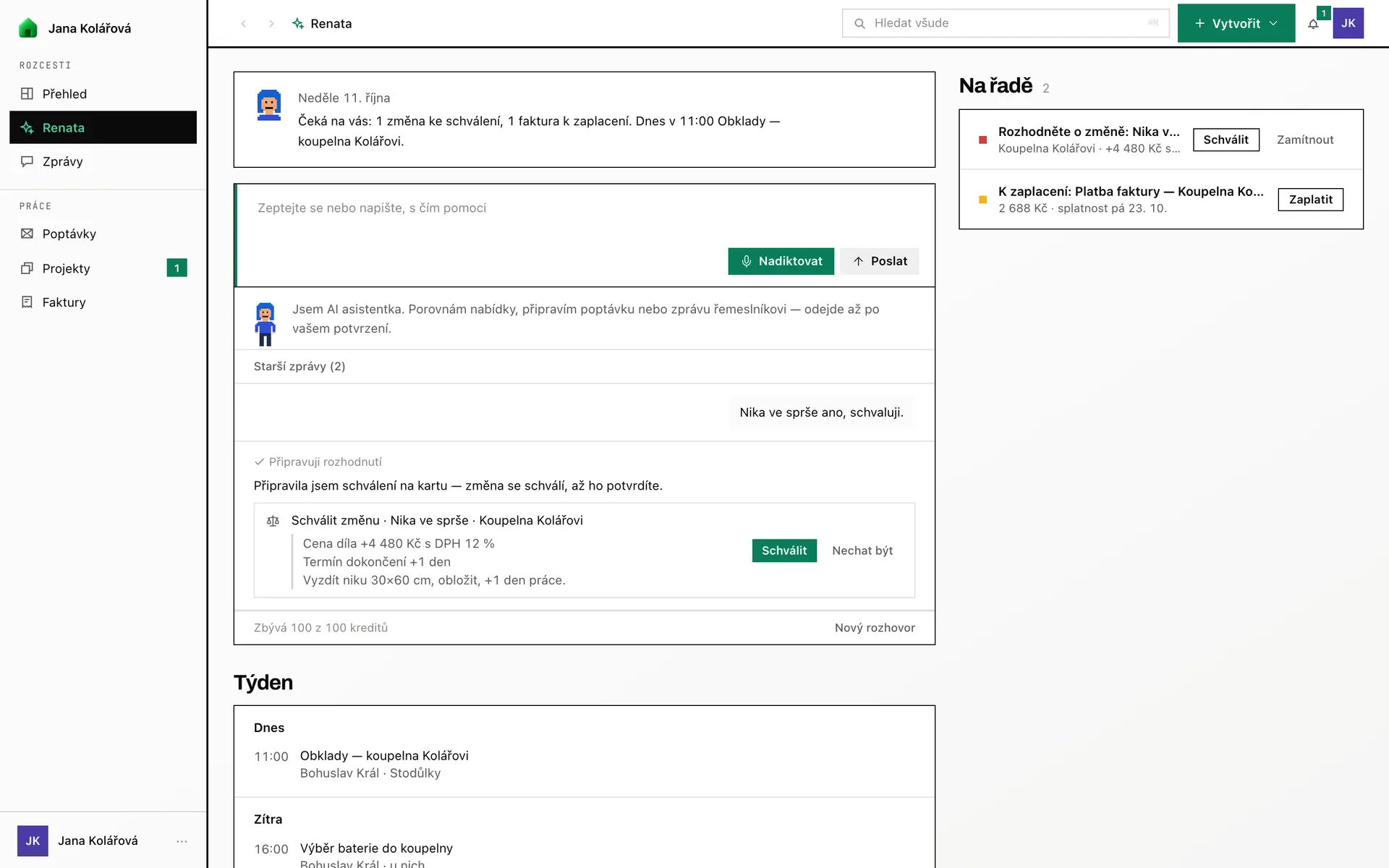The width and height of the screenshot is (1389, 868).
Task: Click 'Výběr baterie do koupelny' event
Action: (376, 848)
